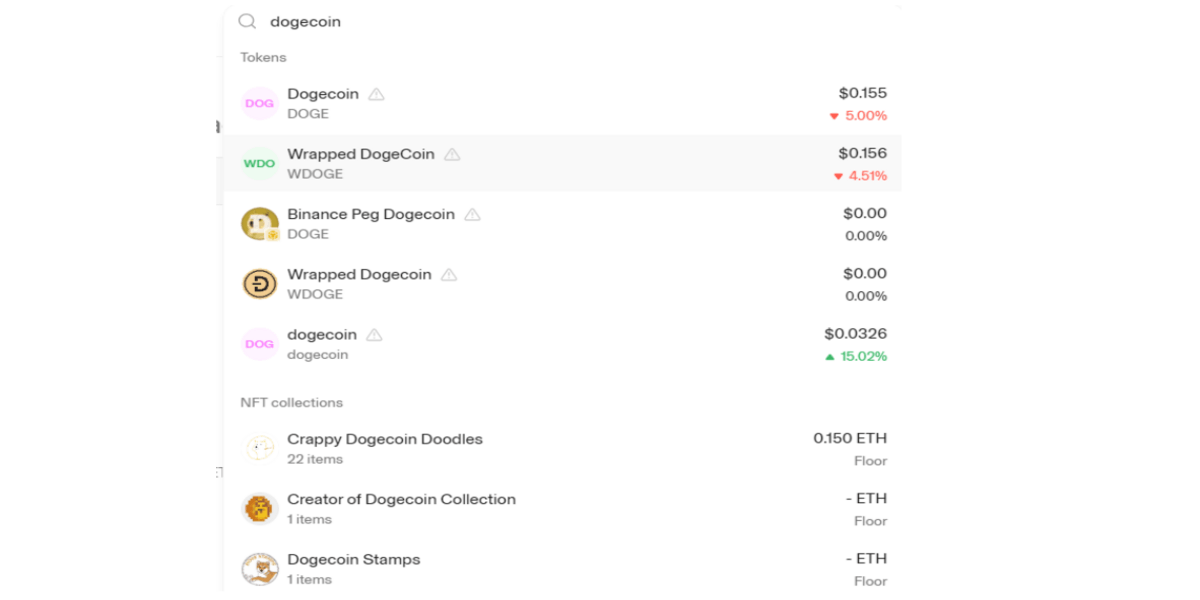Click into the dogecoin search field

(500, 21)
